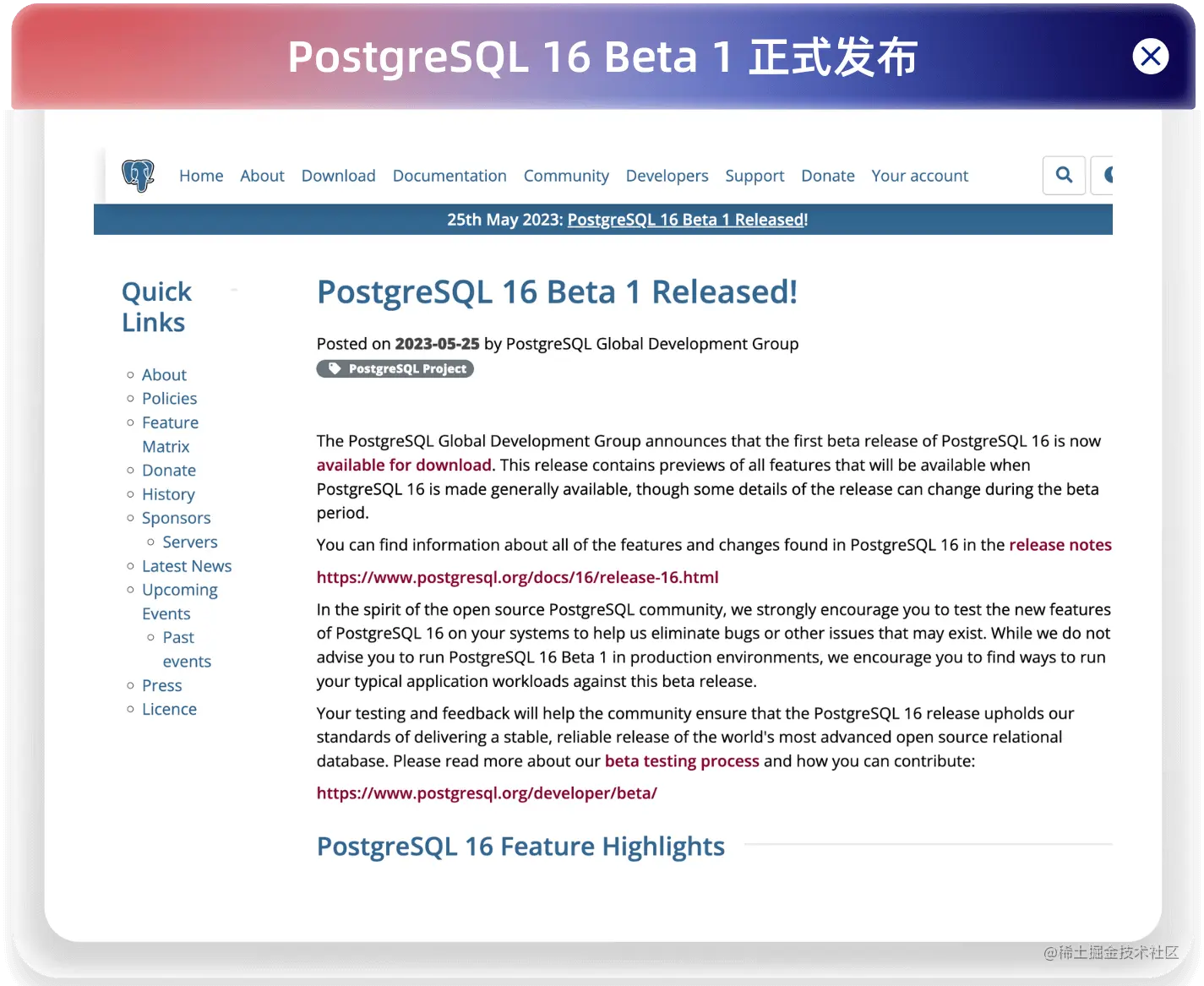Click the PostgreSQL 16 Feature Highlights heading

(x=520, y=847)
